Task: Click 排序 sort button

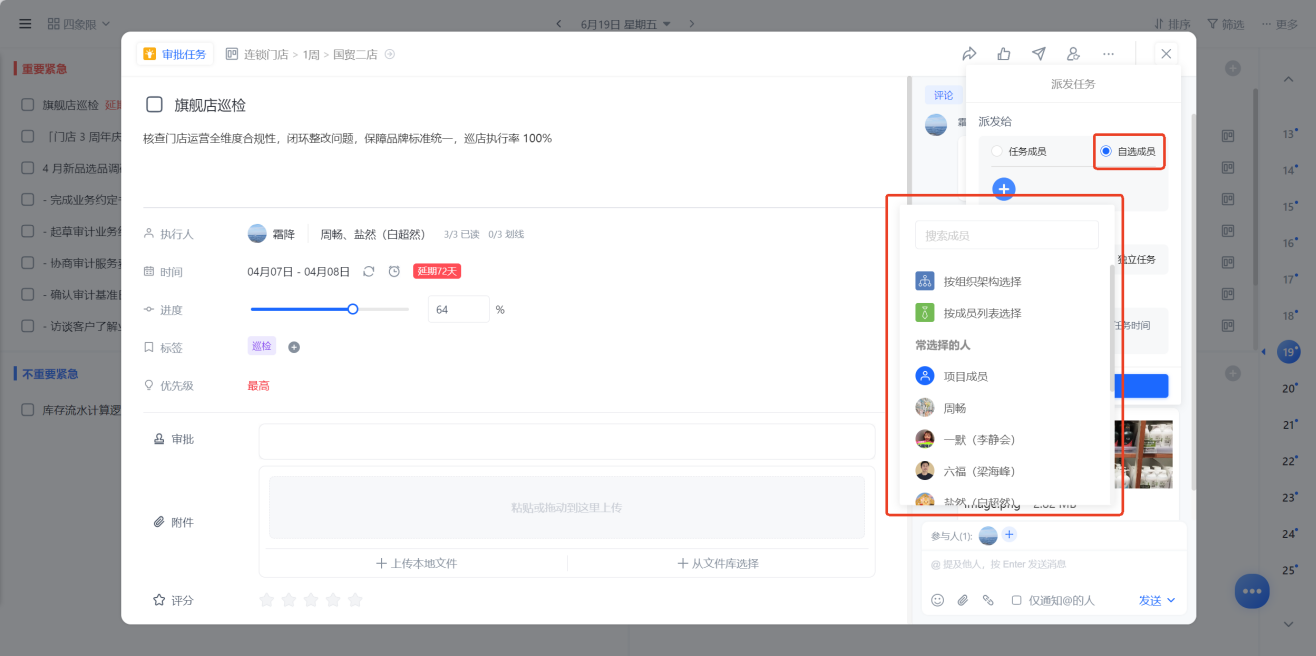Action: 1172,24
